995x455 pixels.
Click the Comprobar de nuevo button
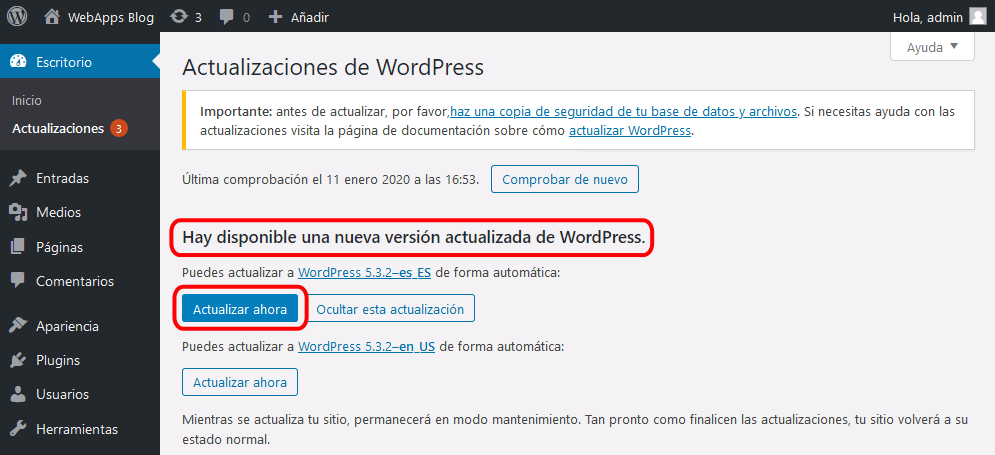pyautogui.click(x=565, y=180)
